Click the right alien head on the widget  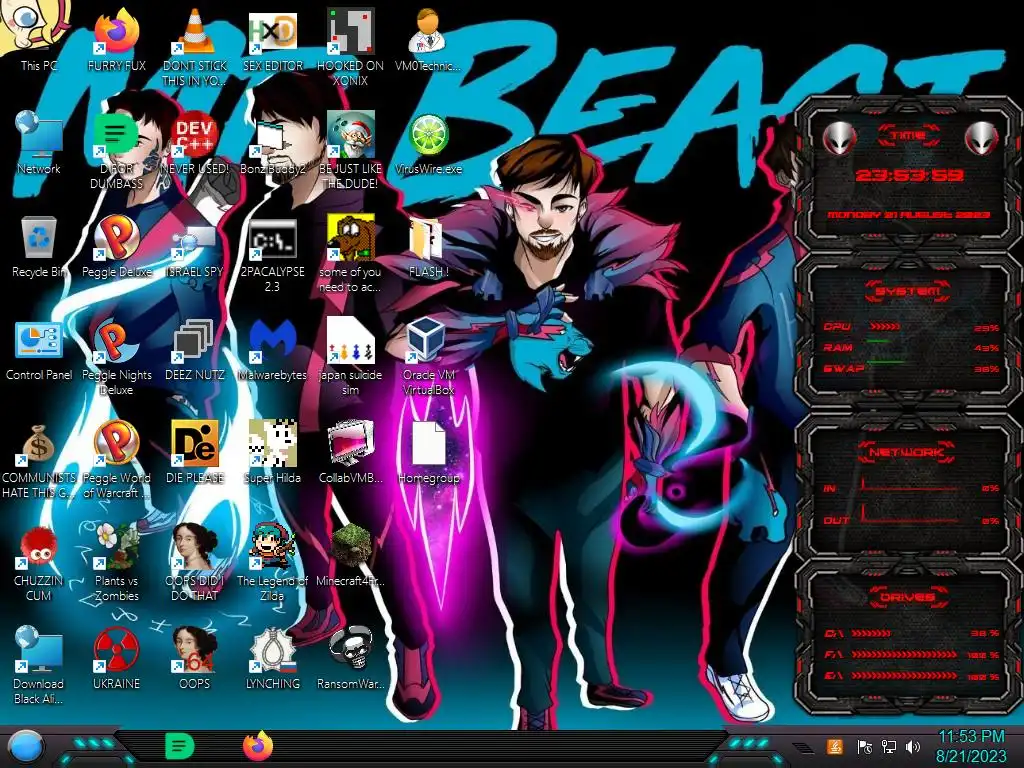click(982, 138)
